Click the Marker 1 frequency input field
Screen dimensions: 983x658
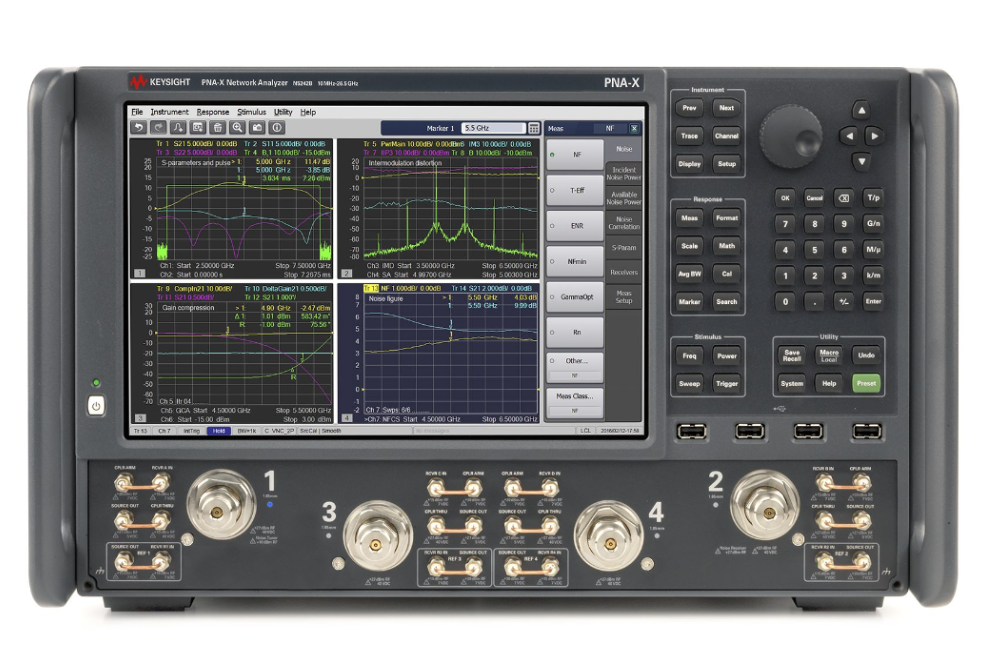click(x=493, y=128)
